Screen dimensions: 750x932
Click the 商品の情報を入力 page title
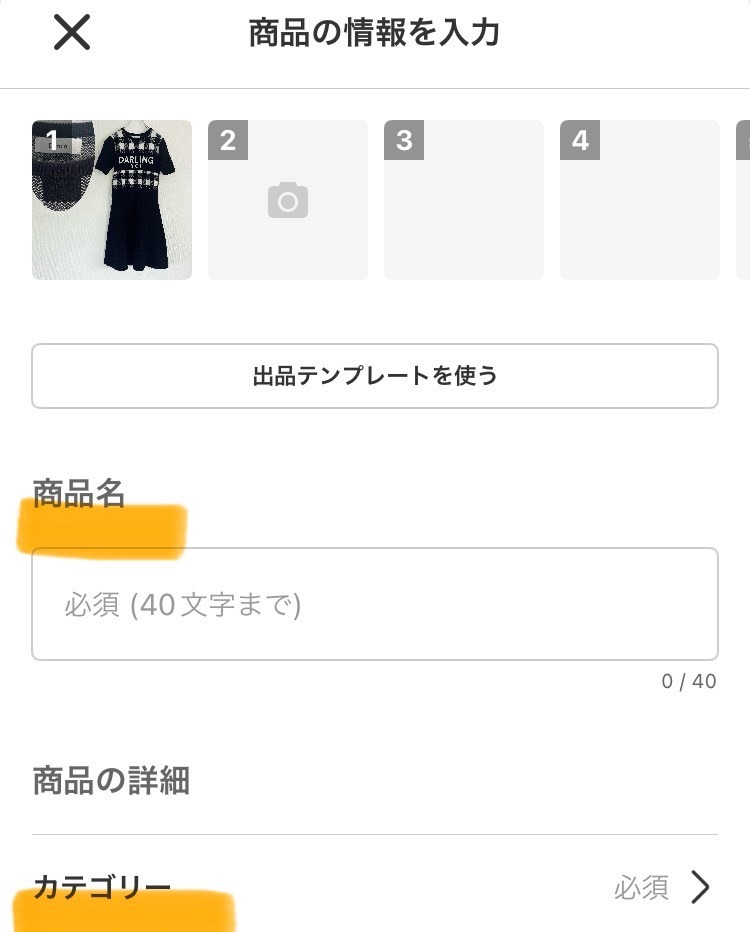pos(374,33)
